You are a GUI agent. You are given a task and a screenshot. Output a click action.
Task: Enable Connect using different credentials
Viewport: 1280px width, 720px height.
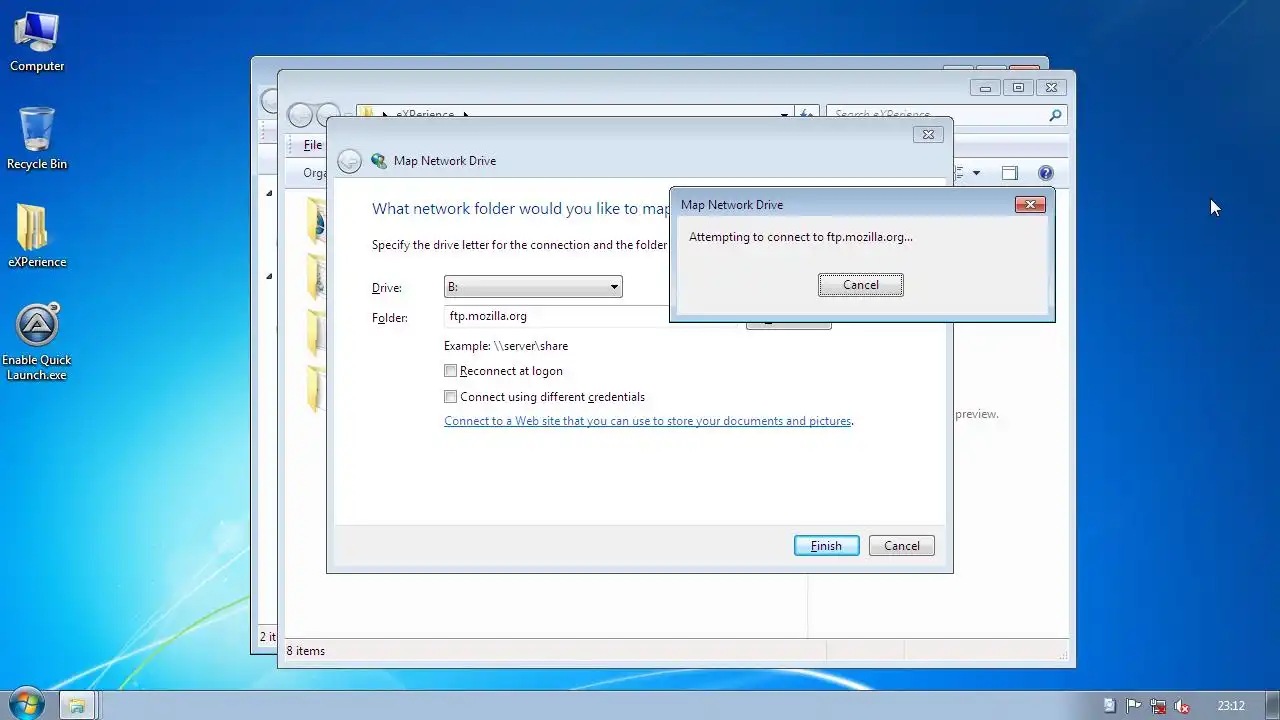pos(450,397)
